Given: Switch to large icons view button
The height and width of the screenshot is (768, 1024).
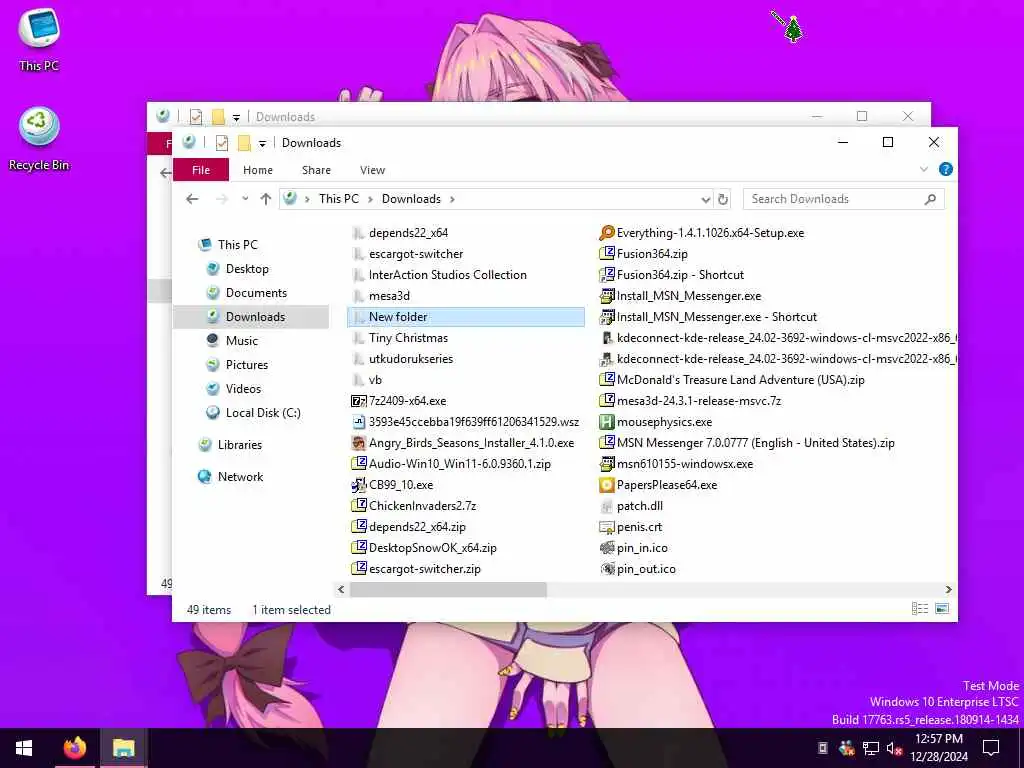Looking at the screenshot, I should click(942, 609).
